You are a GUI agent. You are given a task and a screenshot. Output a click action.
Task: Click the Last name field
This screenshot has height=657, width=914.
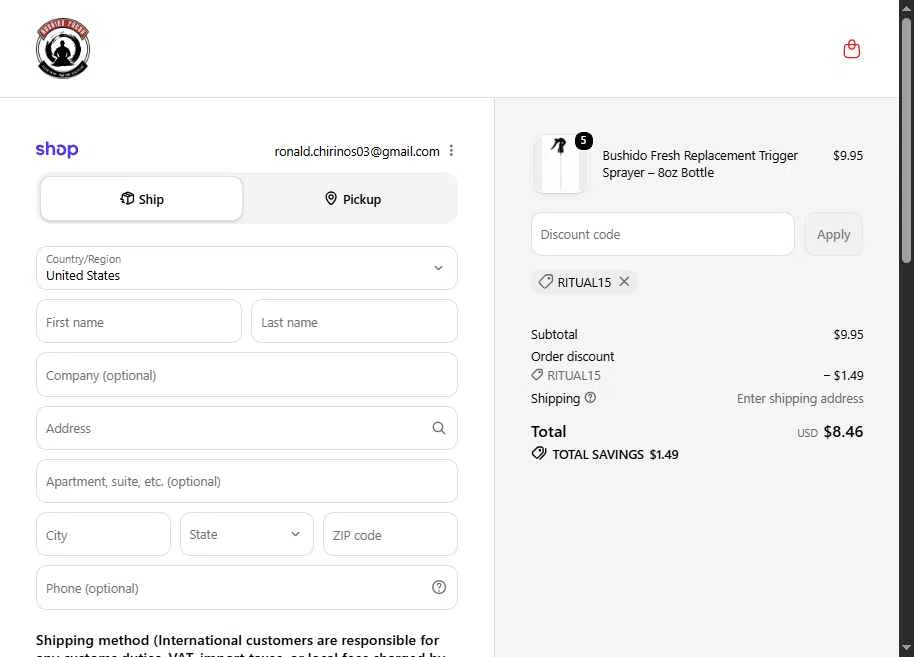[x=354, y=321]
